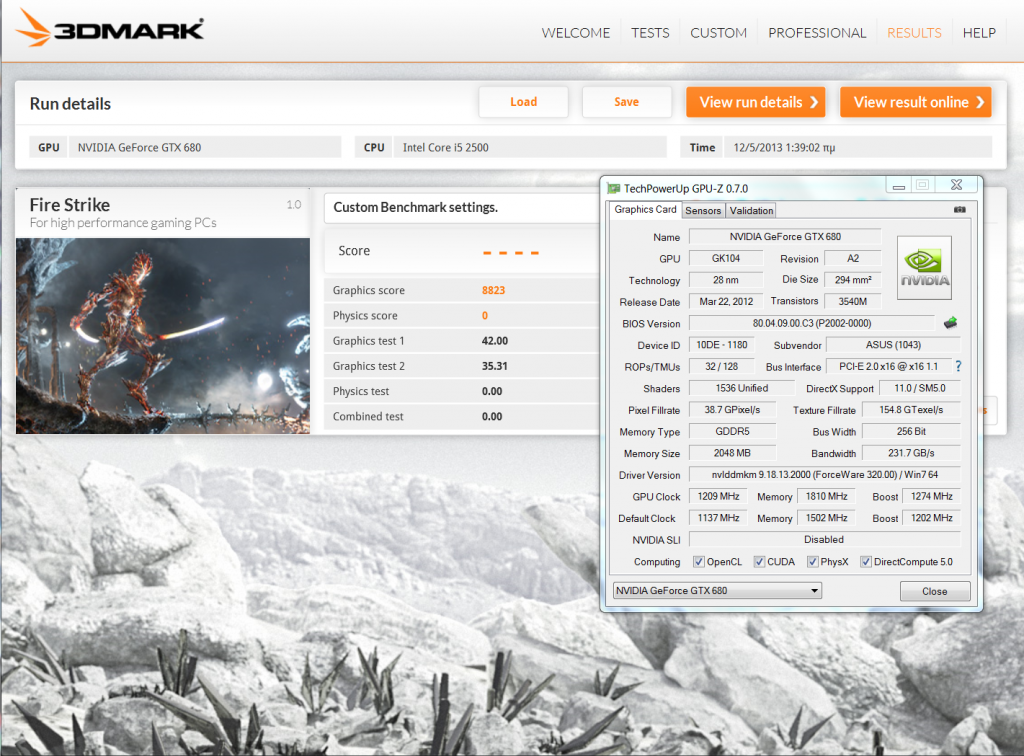Click the View result online button
Screen dimensions: 1024x756
tap(915, 102)
